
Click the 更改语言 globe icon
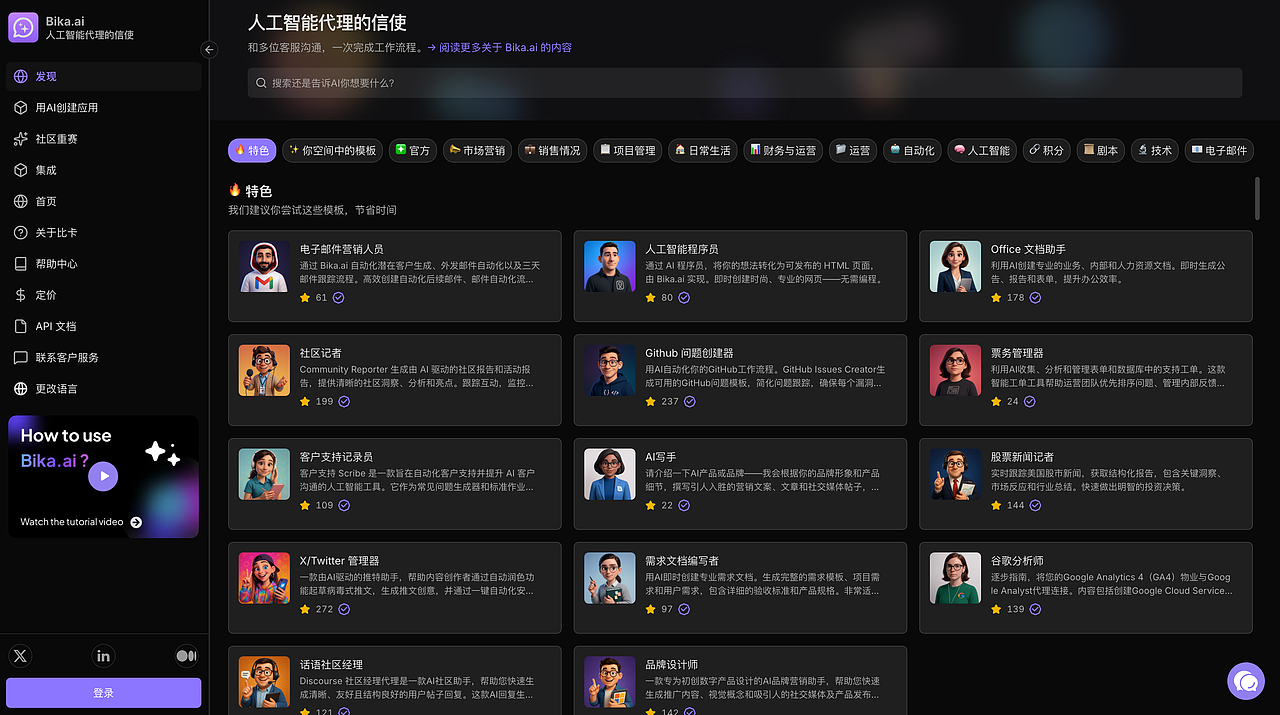(x=20, y=388)
